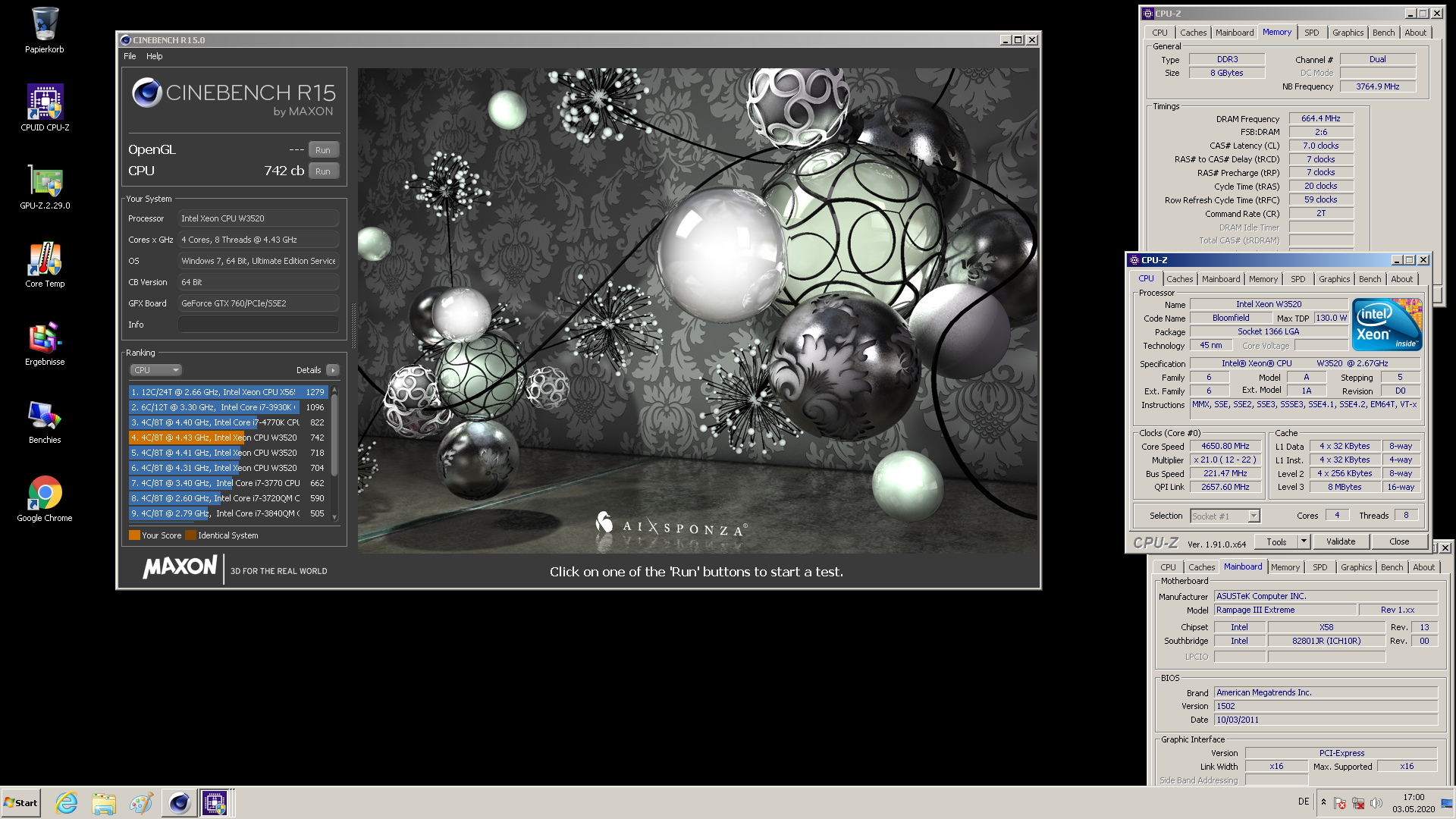Open the Tools dropdown arrow in CPU-Z

(1304, 541)
